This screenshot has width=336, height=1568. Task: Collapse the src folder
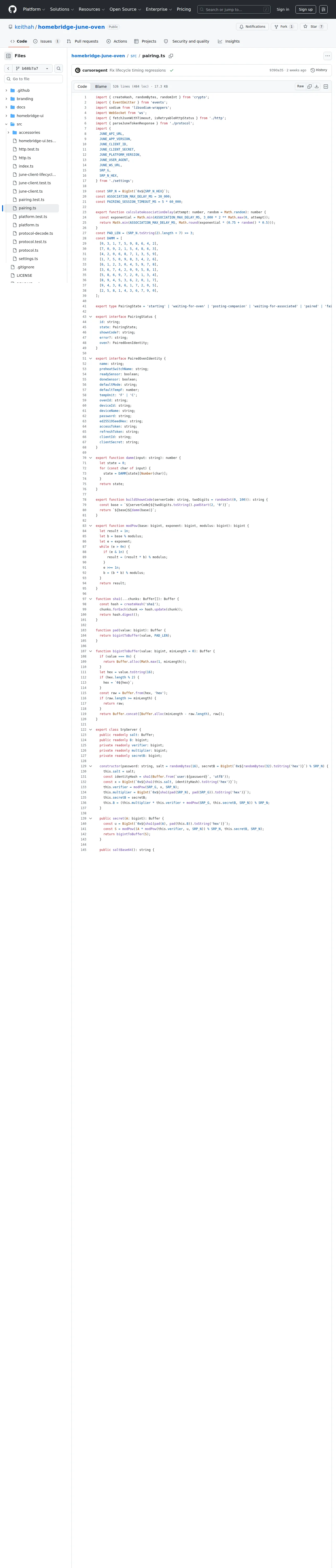click(6, 124)
